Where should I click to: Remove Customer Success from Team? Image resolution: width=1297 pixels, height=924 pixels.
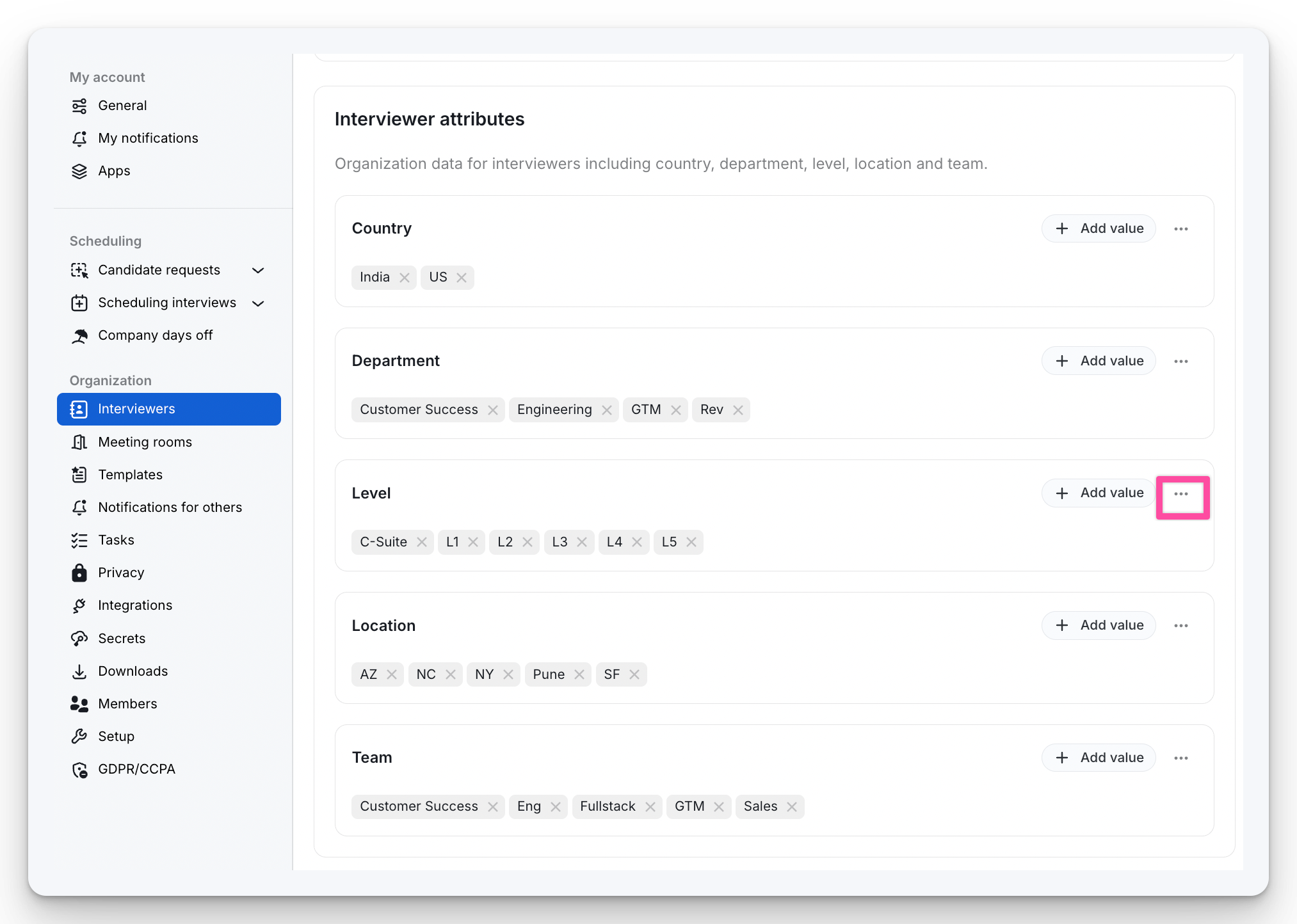[493, 807]
